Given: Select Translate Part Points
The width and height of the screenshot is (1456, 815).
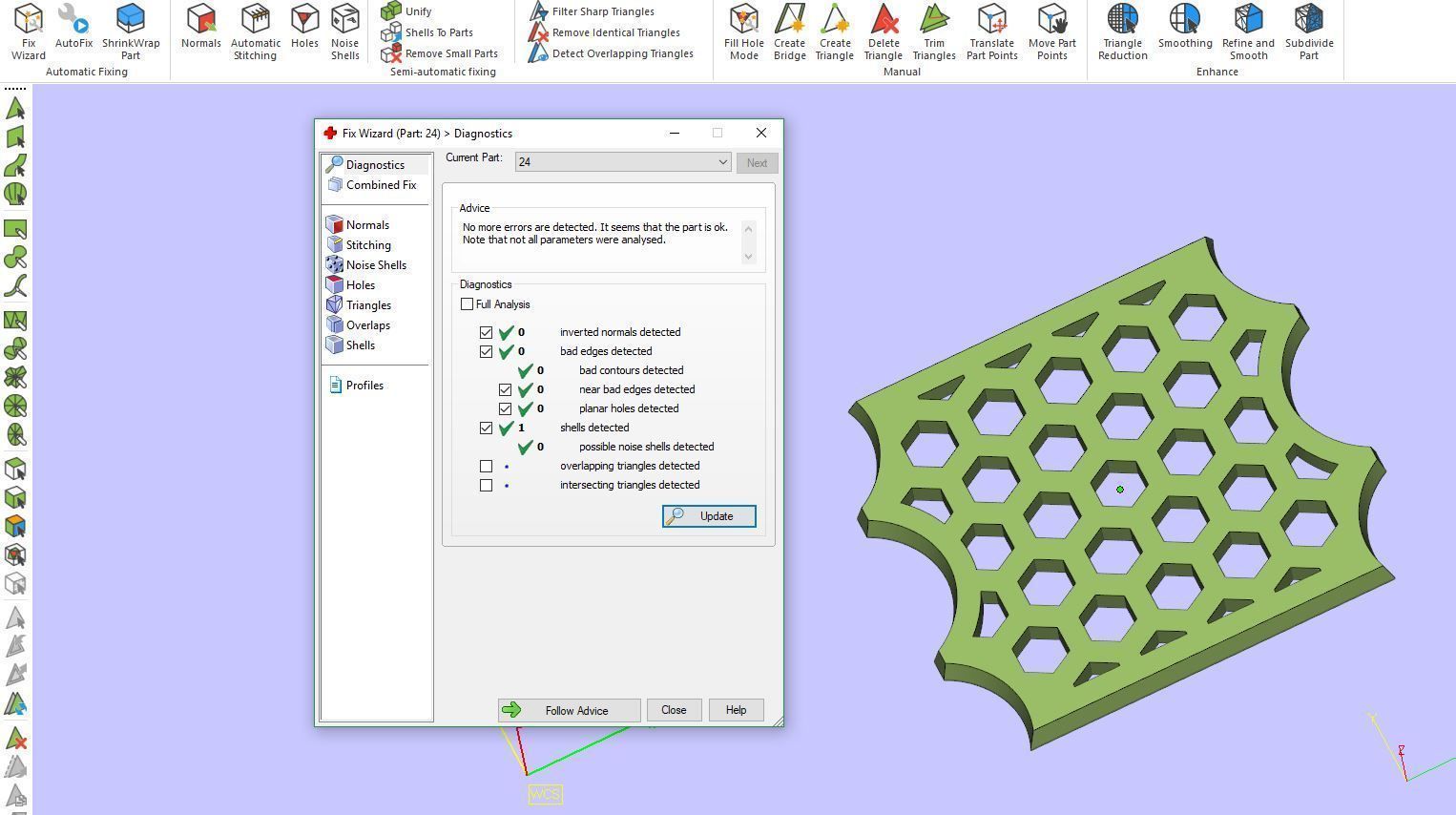Looking at the screenshot, I should 991,31.
